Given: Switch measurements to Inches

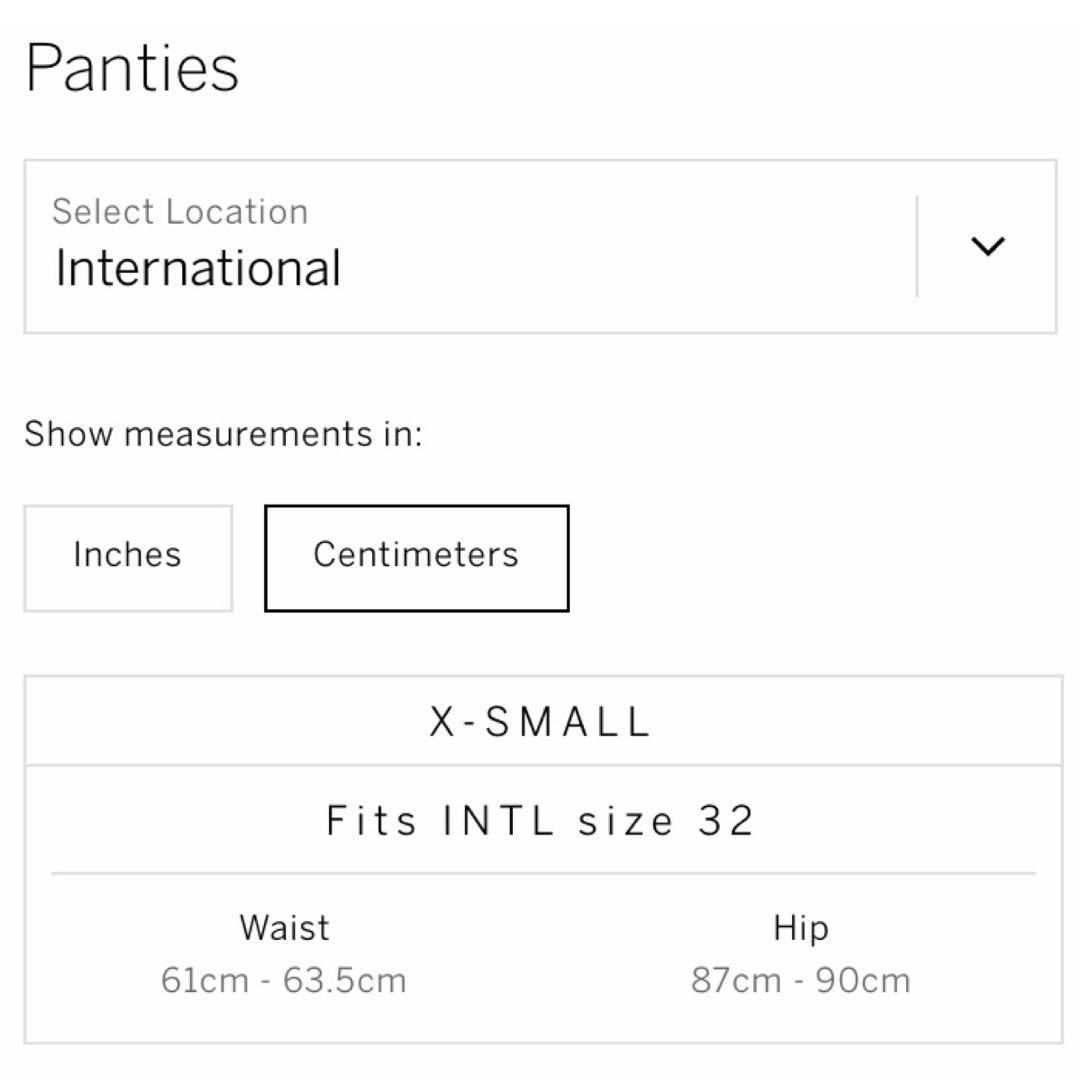Looking at the screenshot, I should pos(128,557).
